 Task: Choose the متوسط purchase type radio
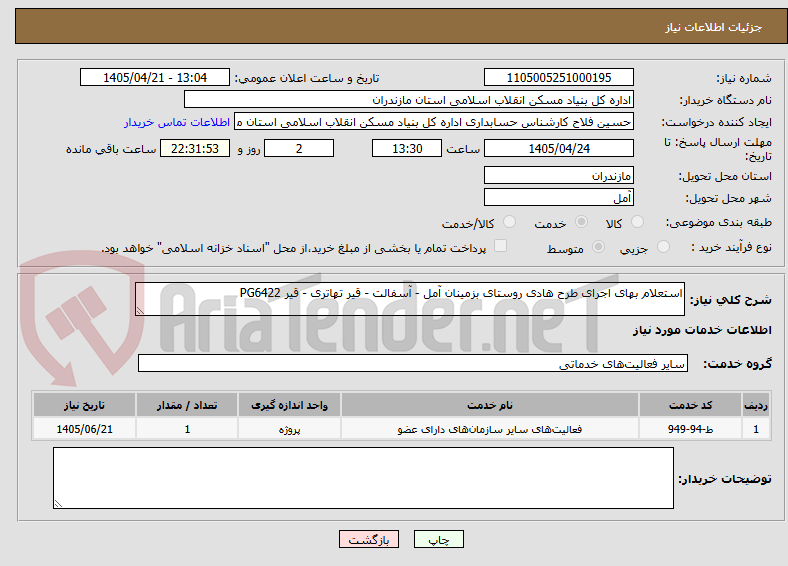598,246
